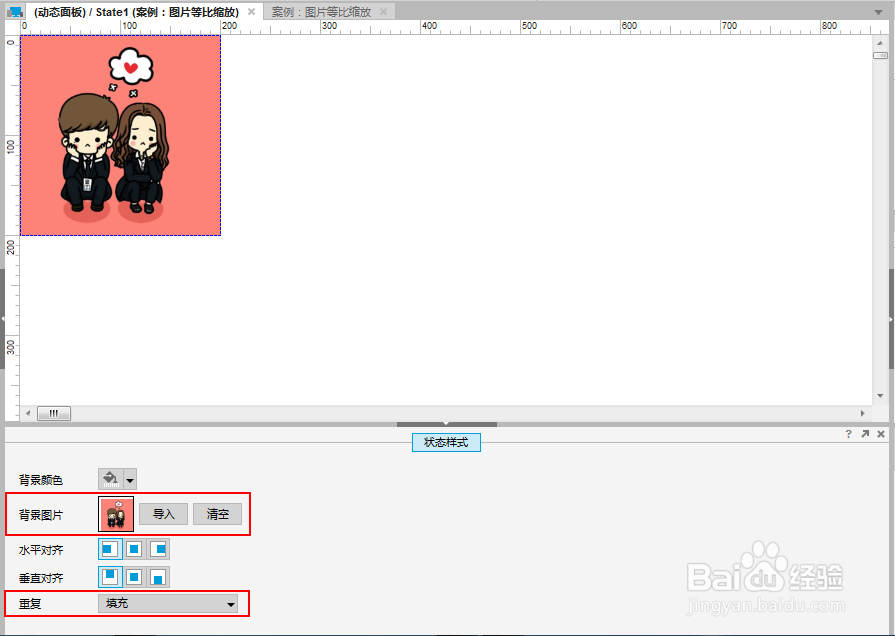Image resolution: width=895 pixels, height=636 pixels.
Task: Set vertical alignment to bottom
Action: coord(158,577)
